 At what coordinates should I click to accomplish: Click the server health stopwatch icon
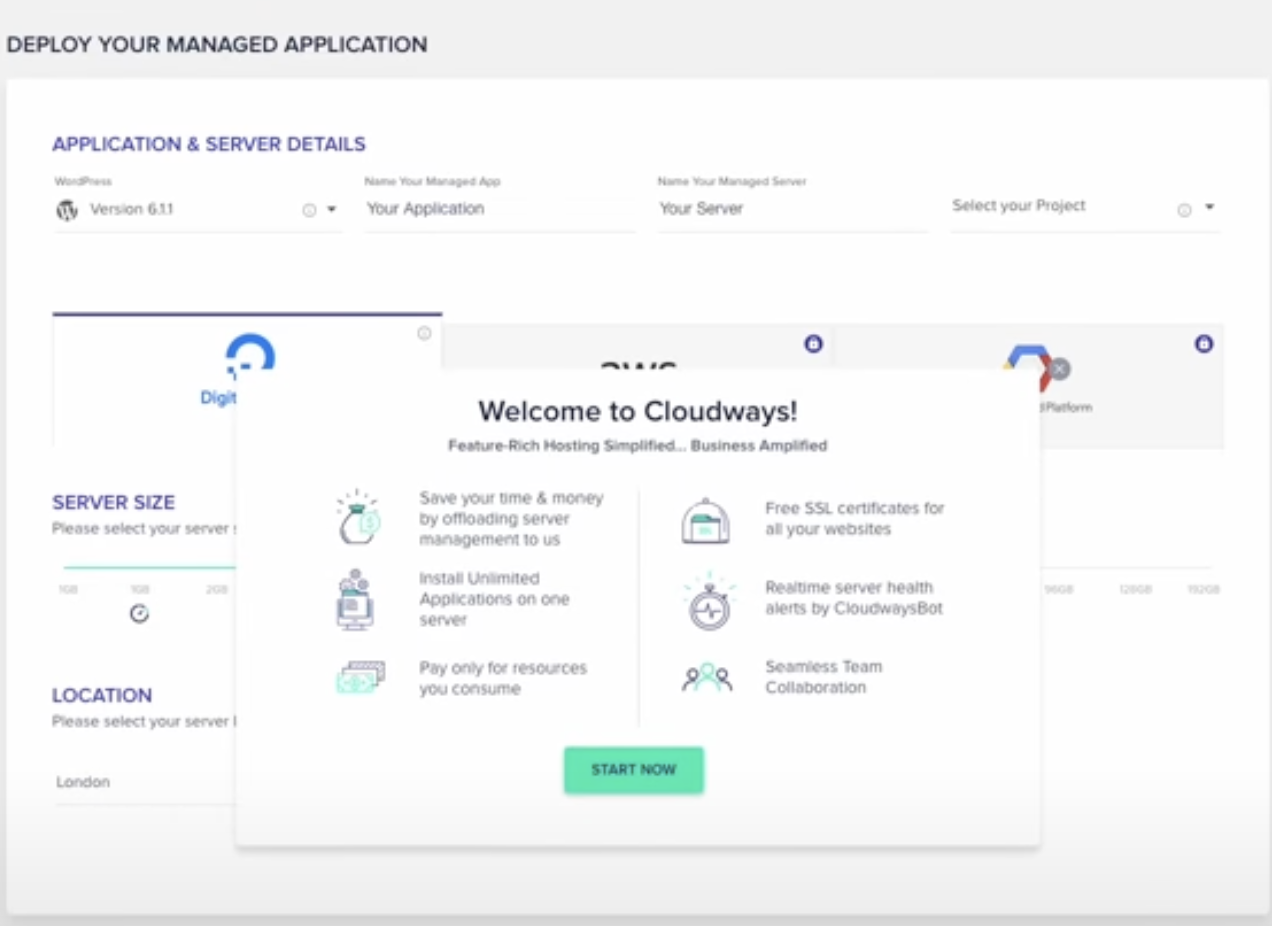click(x=709, y=601)
